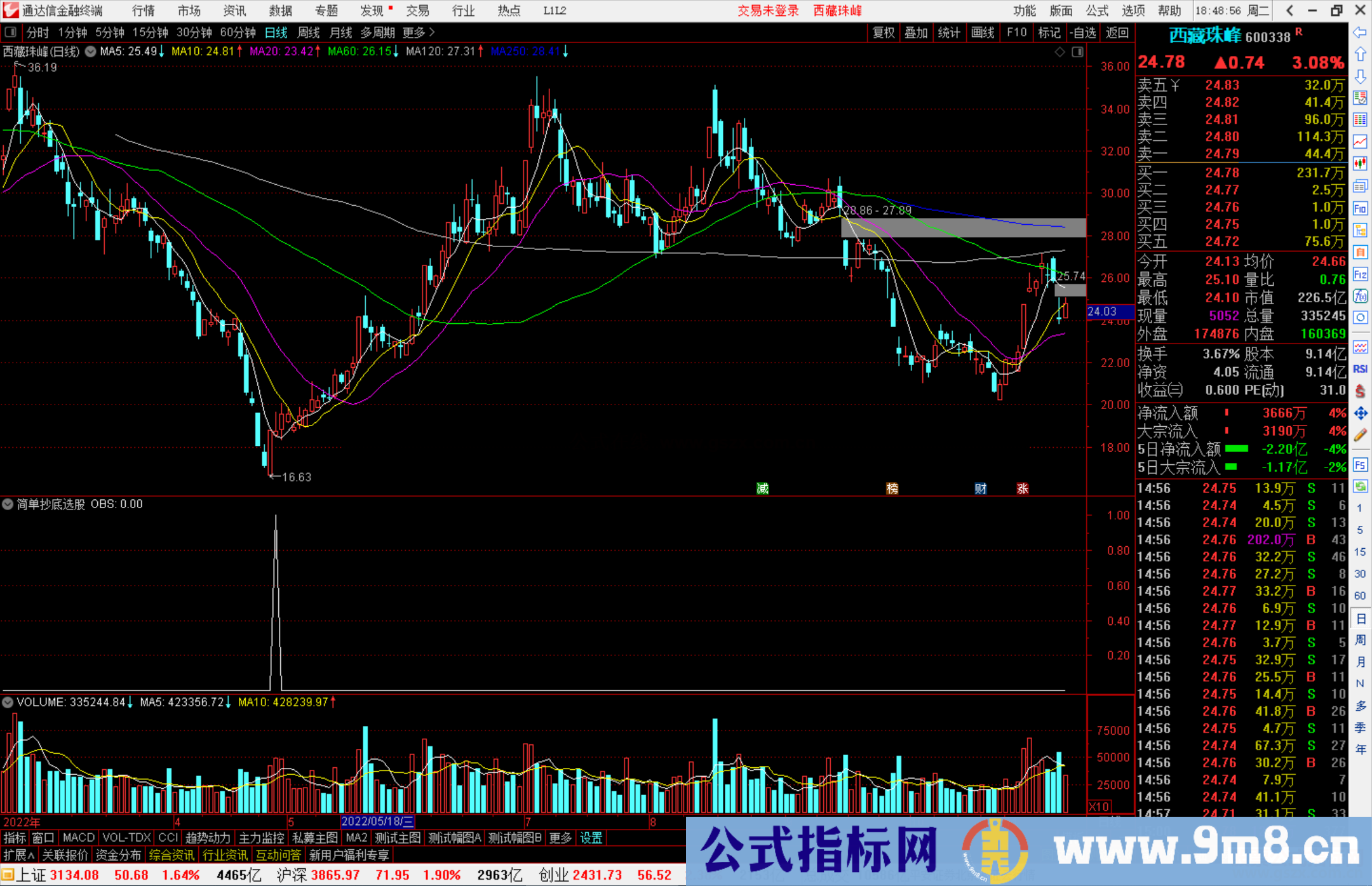Click the down arrow icon in right sidebar
The image size is (1372, 886).
pyautogui.click(x=1360, y=77)
